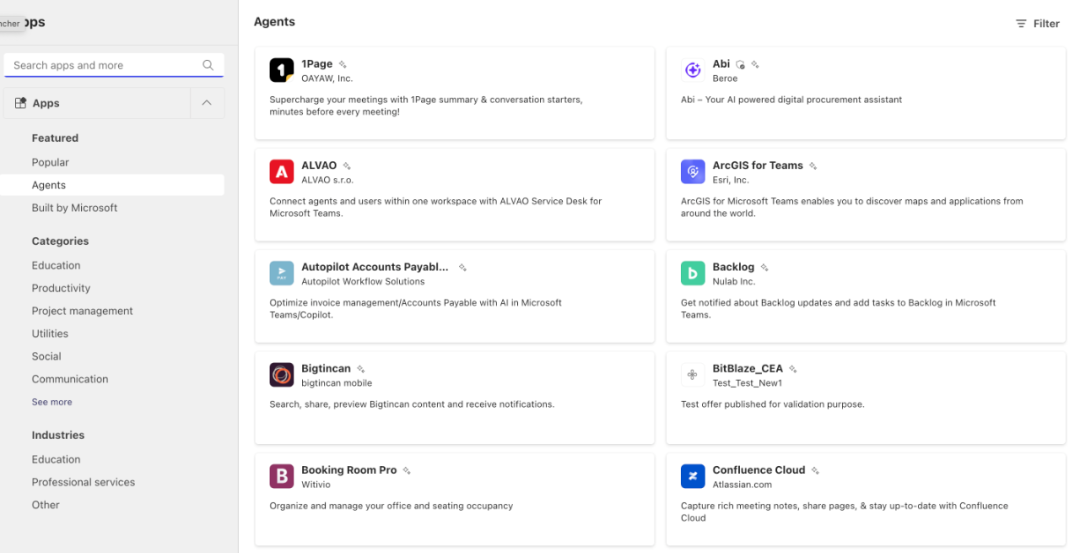Open Professional services industry
Viewport: 1080px width, 553px height.
pyautogui.click(x=83, y=482)
